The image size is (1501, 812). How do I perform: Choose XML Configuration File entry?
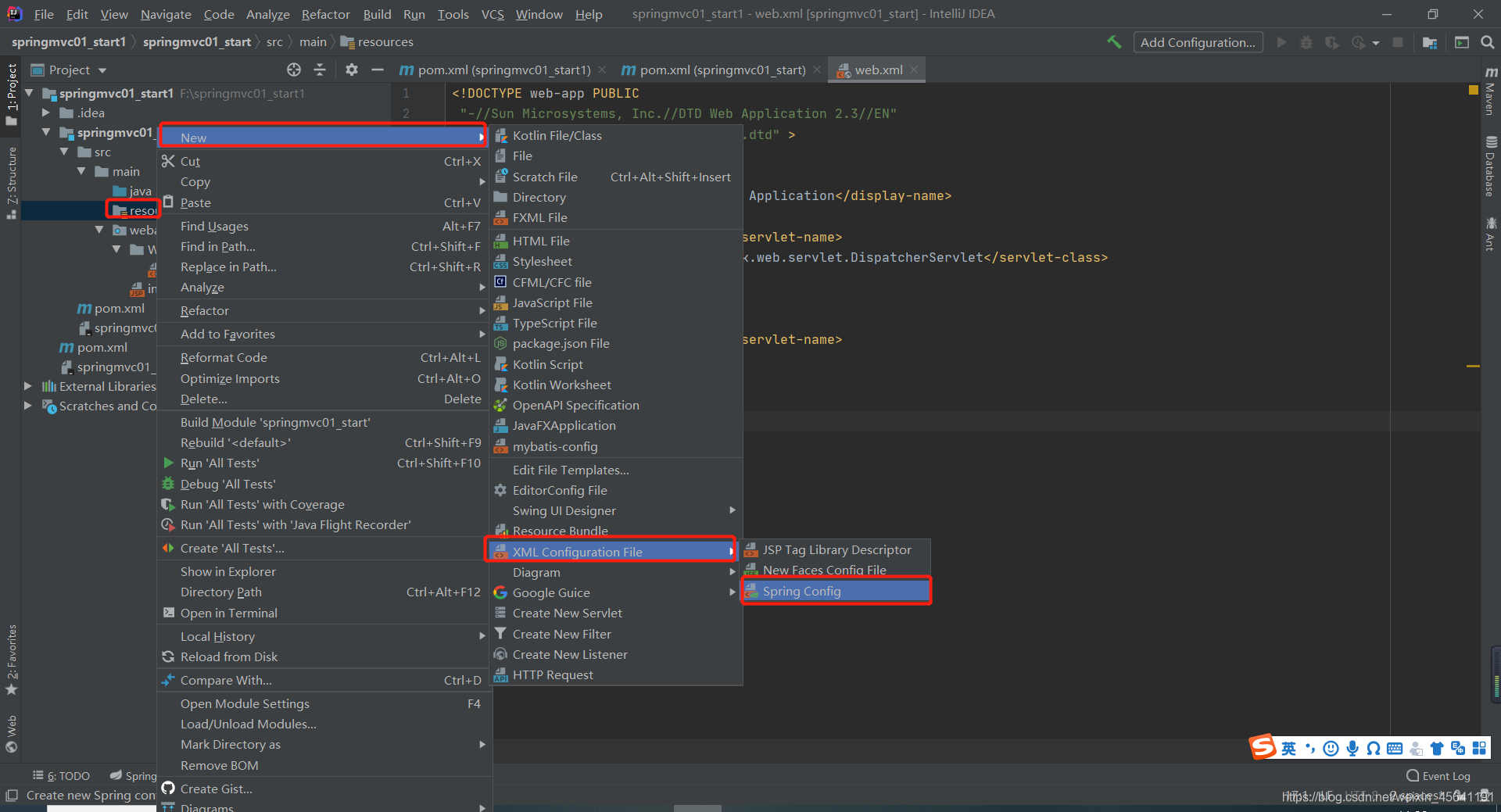pos(611,552)
